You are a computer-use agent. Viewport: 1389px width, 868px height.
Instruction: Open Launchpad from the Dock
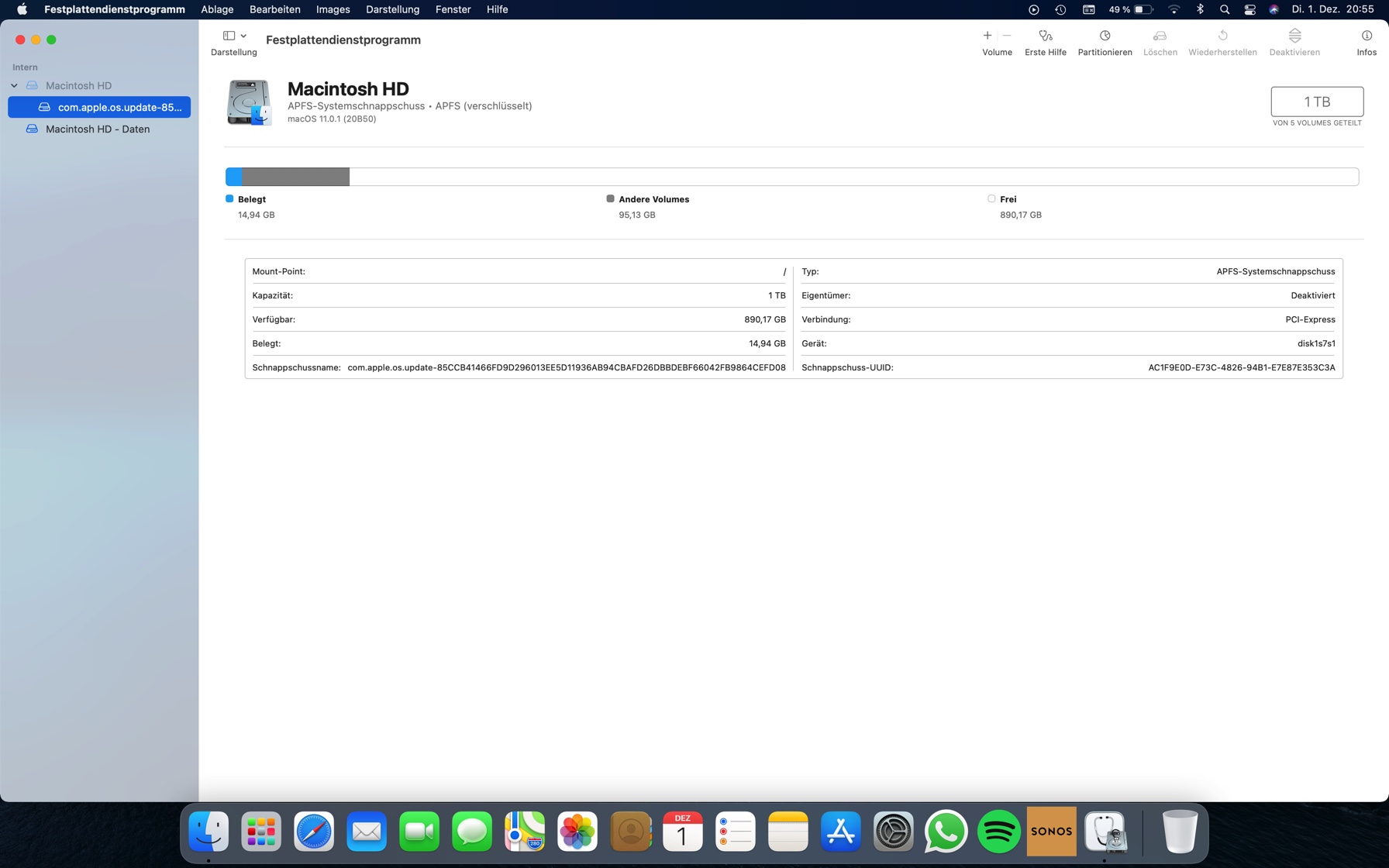pyautogui.click(x=261, y=832)
